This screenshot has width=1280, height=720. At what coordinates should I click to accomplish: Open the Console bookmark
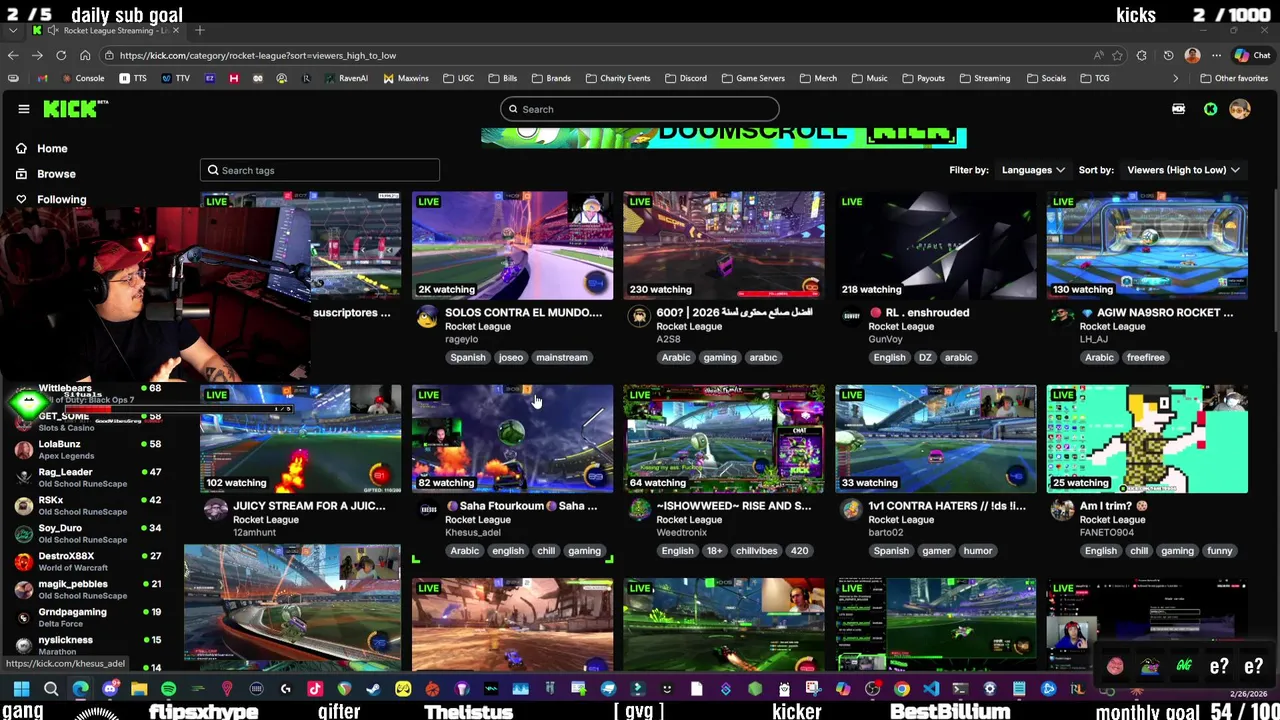[83, 78]
